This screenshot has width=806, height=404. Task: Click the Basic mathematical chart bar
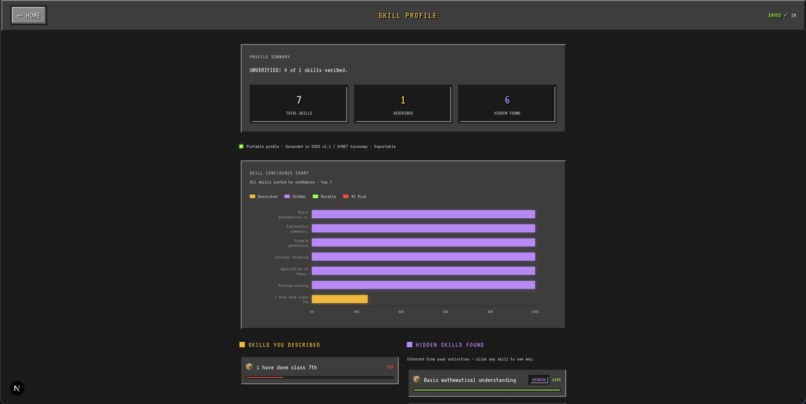pyautogui.click(x=423, y=214)
